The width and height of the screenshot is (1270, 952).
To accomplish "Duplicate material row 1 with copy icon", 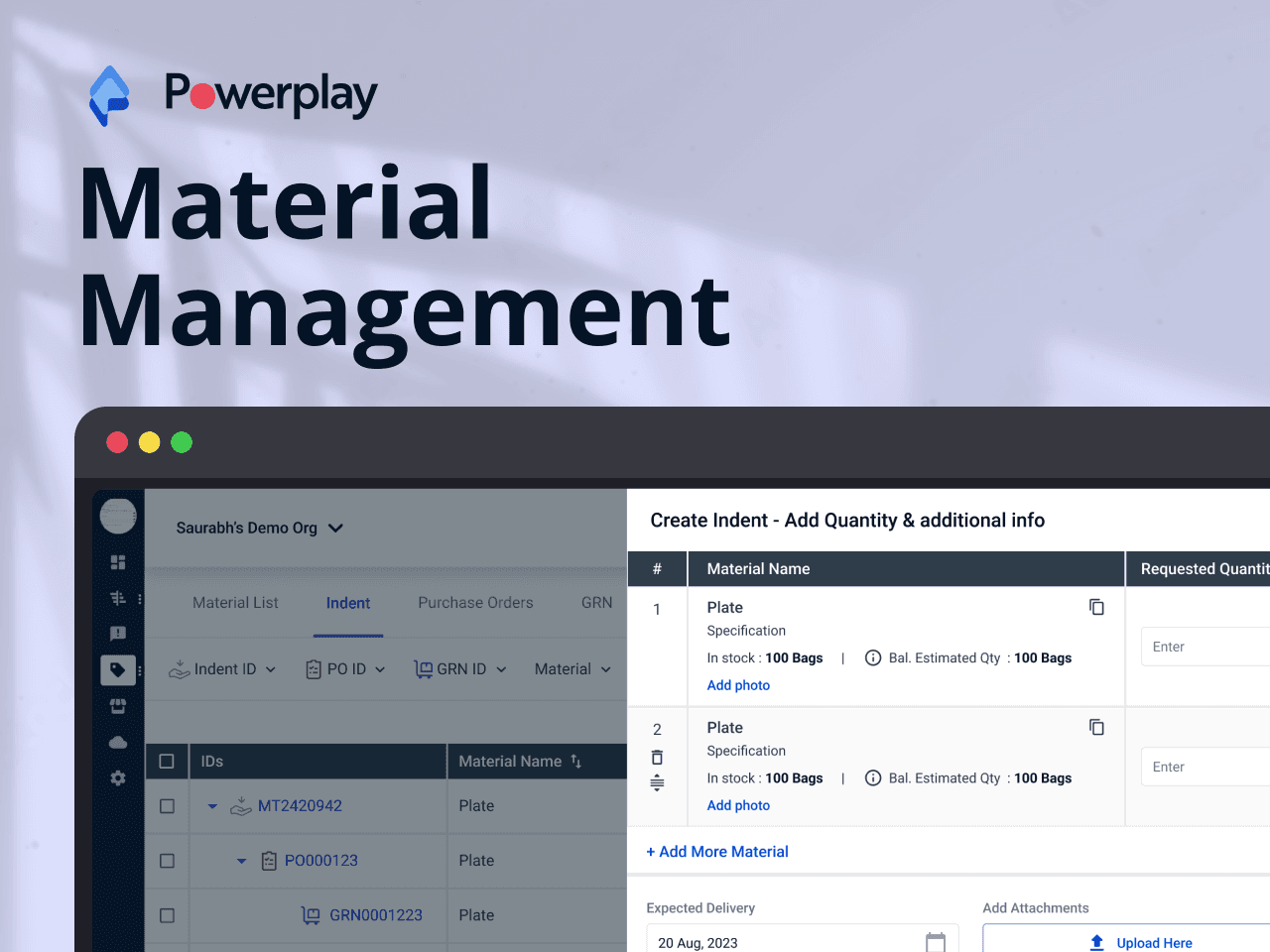I will click(x=1096, y=607).
